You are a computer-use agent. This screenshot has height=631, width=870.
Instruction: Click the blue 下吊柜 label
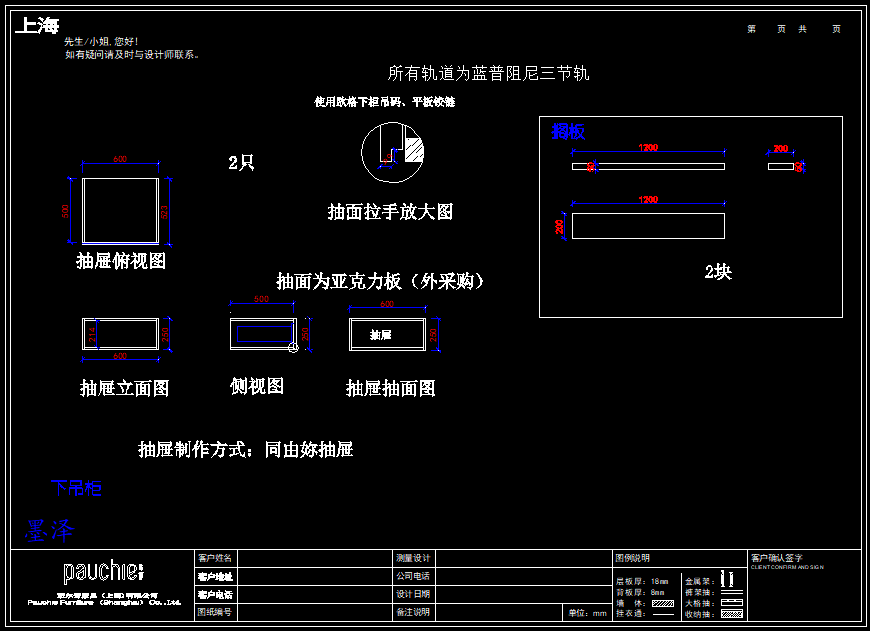coord(76,488)
